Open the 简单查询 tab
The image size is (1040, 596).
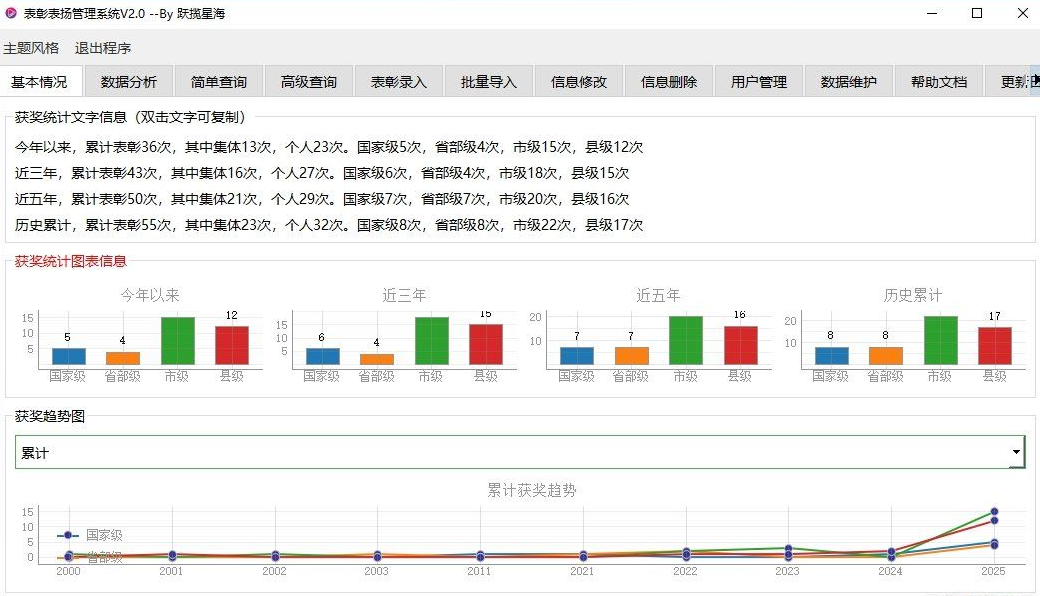tap(219, 82)
